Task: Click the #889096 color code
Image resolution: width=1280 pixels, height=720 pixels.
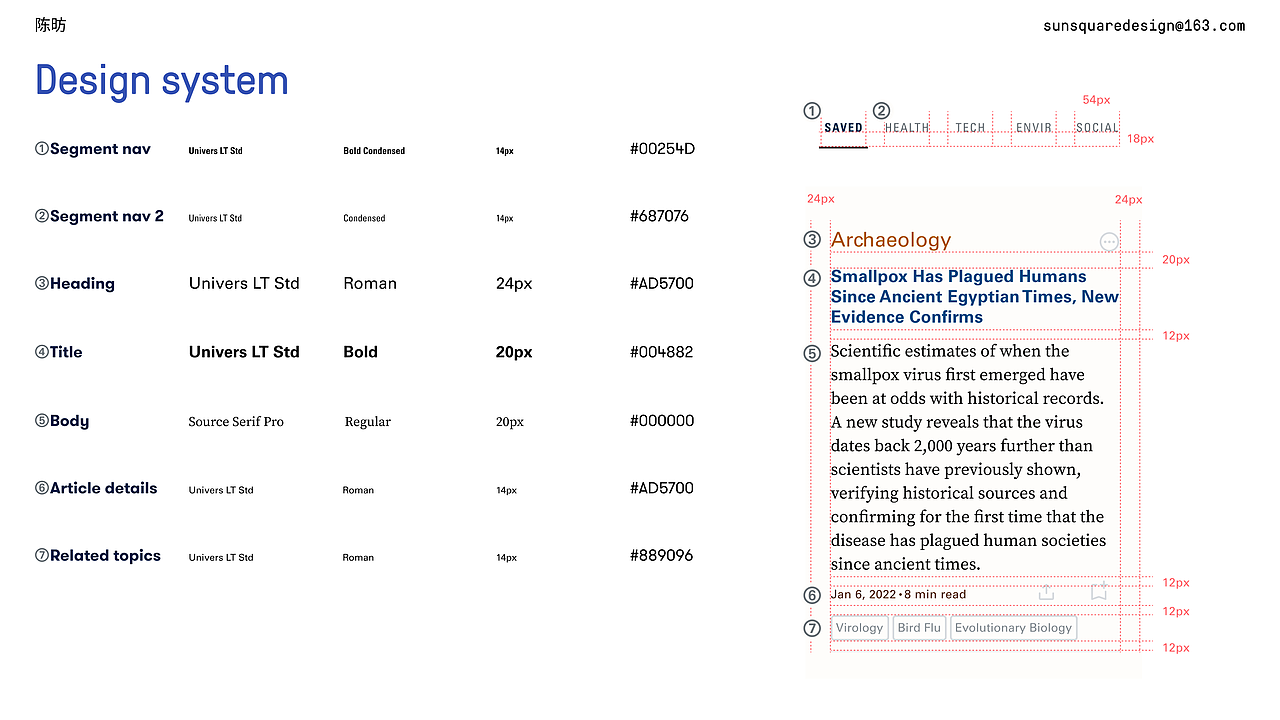Action: click(x=661, y=556)
